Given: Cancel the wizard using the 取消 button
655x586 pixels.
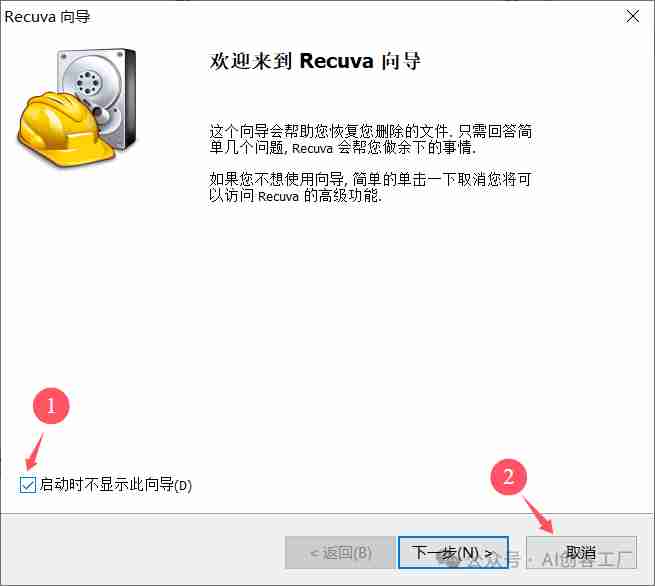Looking at the screenshot, I should click(x=581, y=553).
